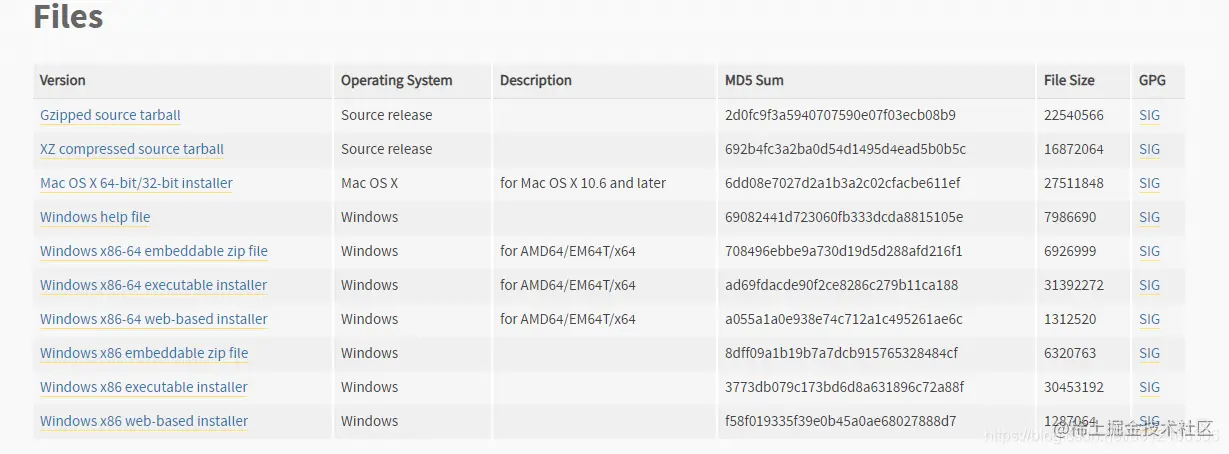Click the MD5 Sum column header
Image resolution: width=1229 pixels, height=454 pixels.
754,80
